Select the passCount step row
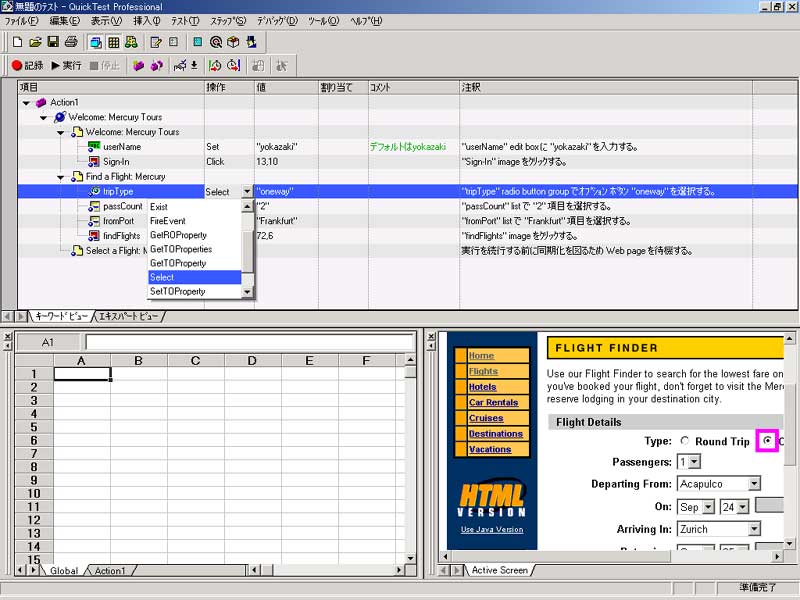This screenshot has height=600, width=800. pyautogui.click(x=407, y=206)
